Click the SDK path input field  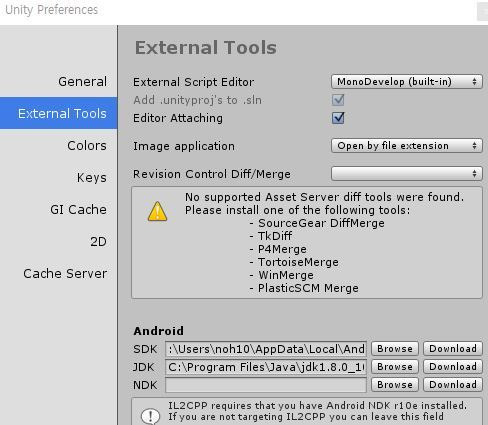[x=266, y=349]
